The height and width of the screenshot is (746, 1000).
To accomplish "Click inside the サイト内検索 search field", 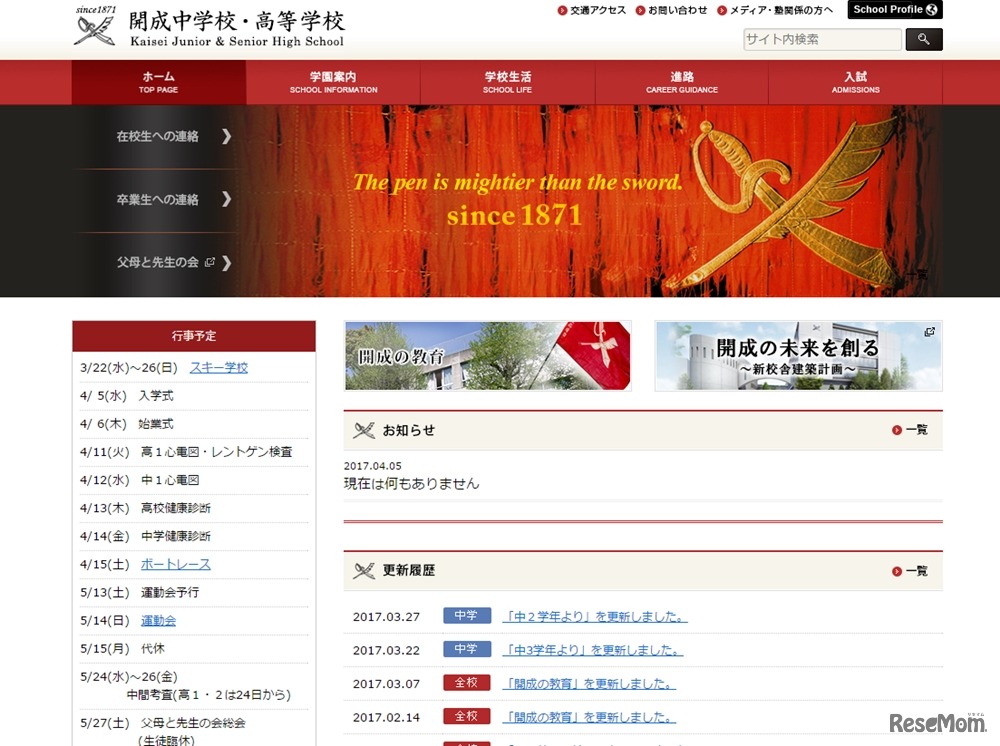I will point(822,40).
